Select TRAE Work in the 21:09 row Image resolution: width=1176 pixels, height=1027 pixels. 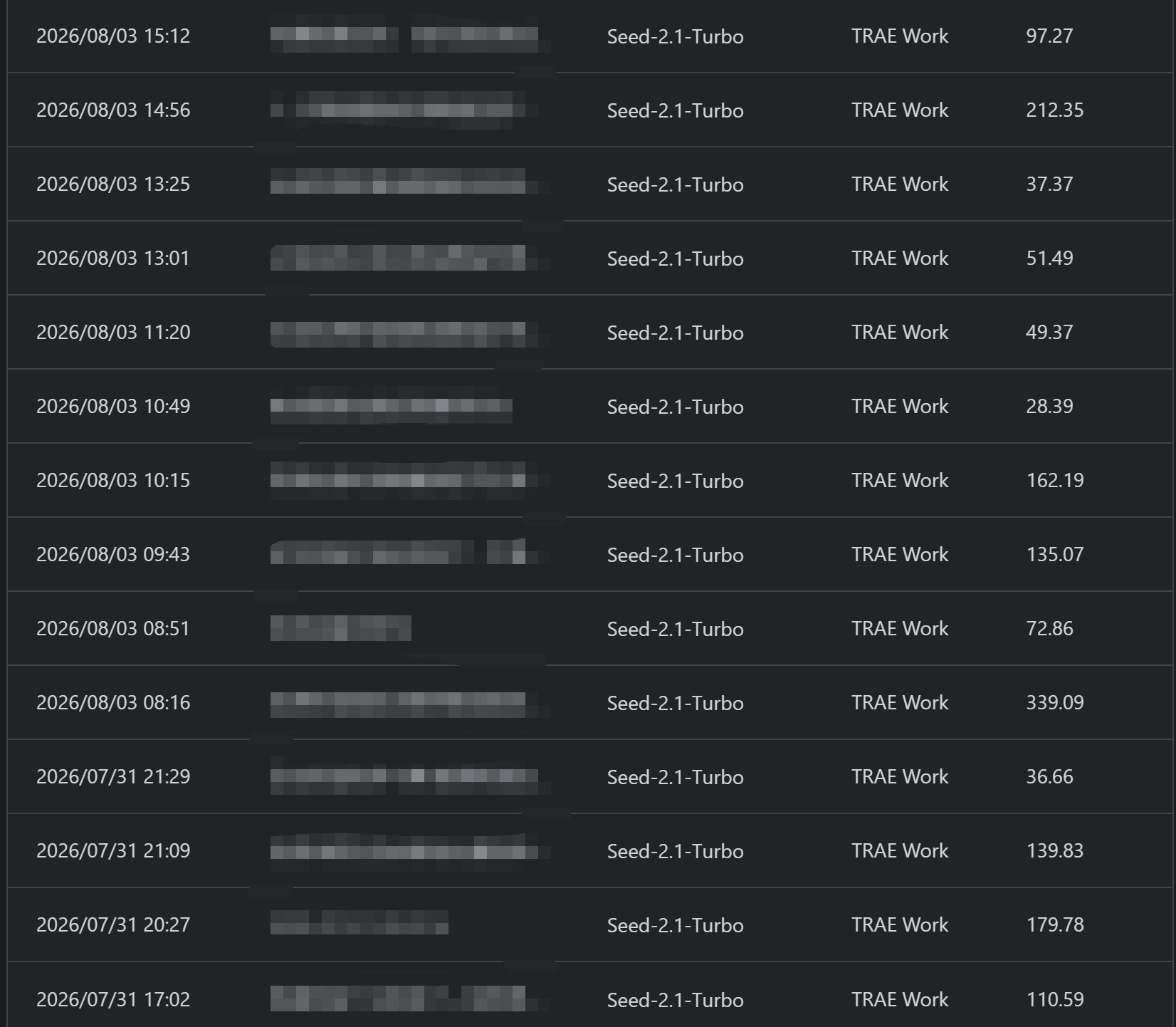pyautogui.click(x=900, y=851)
